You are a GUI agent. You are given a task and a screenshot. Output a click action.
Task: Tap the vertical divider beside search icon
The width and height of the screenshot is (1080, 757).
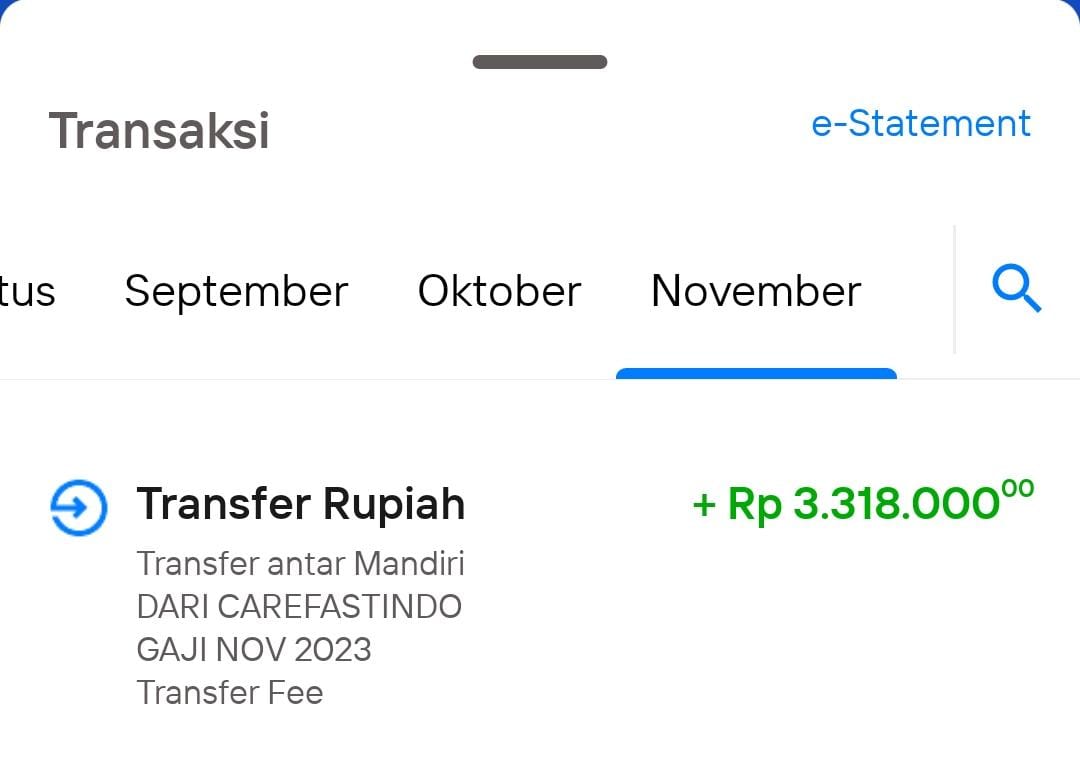955,289
